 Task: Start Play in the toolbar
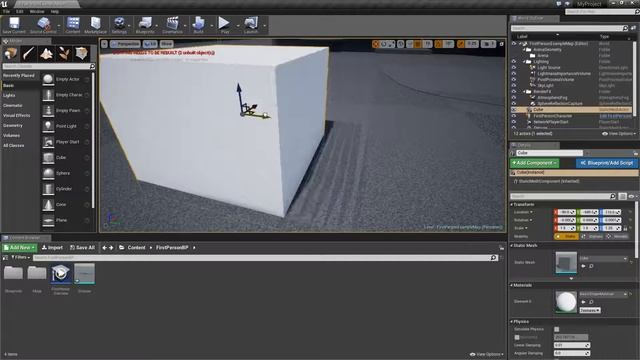tap(224, 24)
